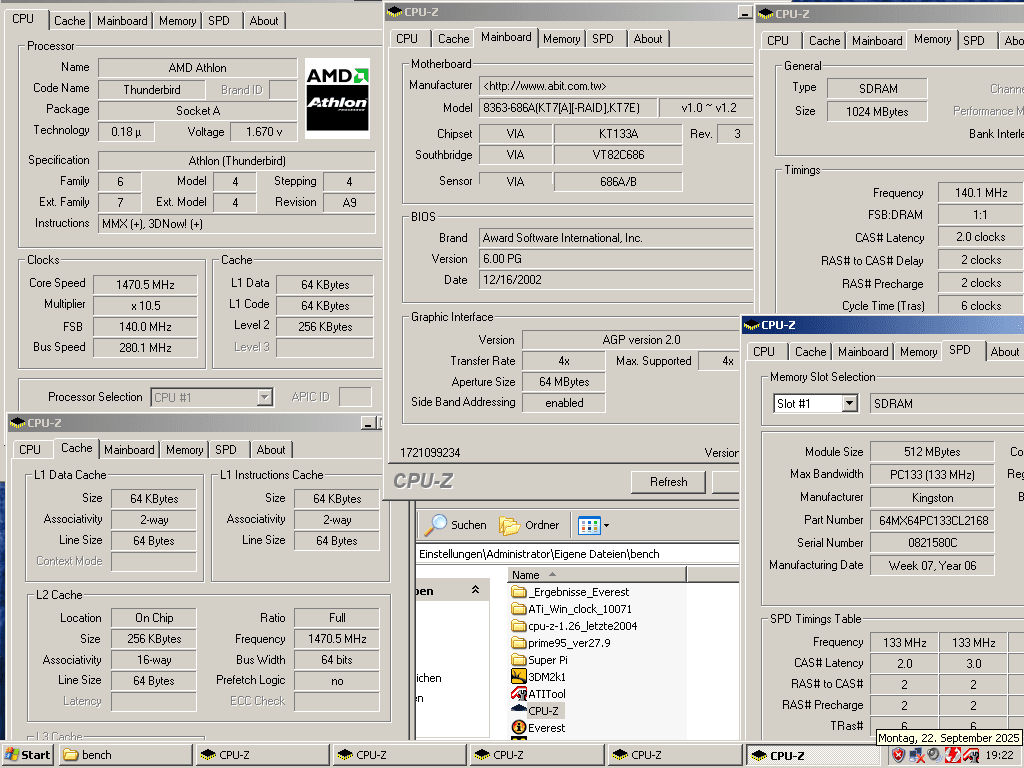1024x768 pixels.
Task: Open the Mainboard tab in top-left CPU window
Action: click(122, 21)
